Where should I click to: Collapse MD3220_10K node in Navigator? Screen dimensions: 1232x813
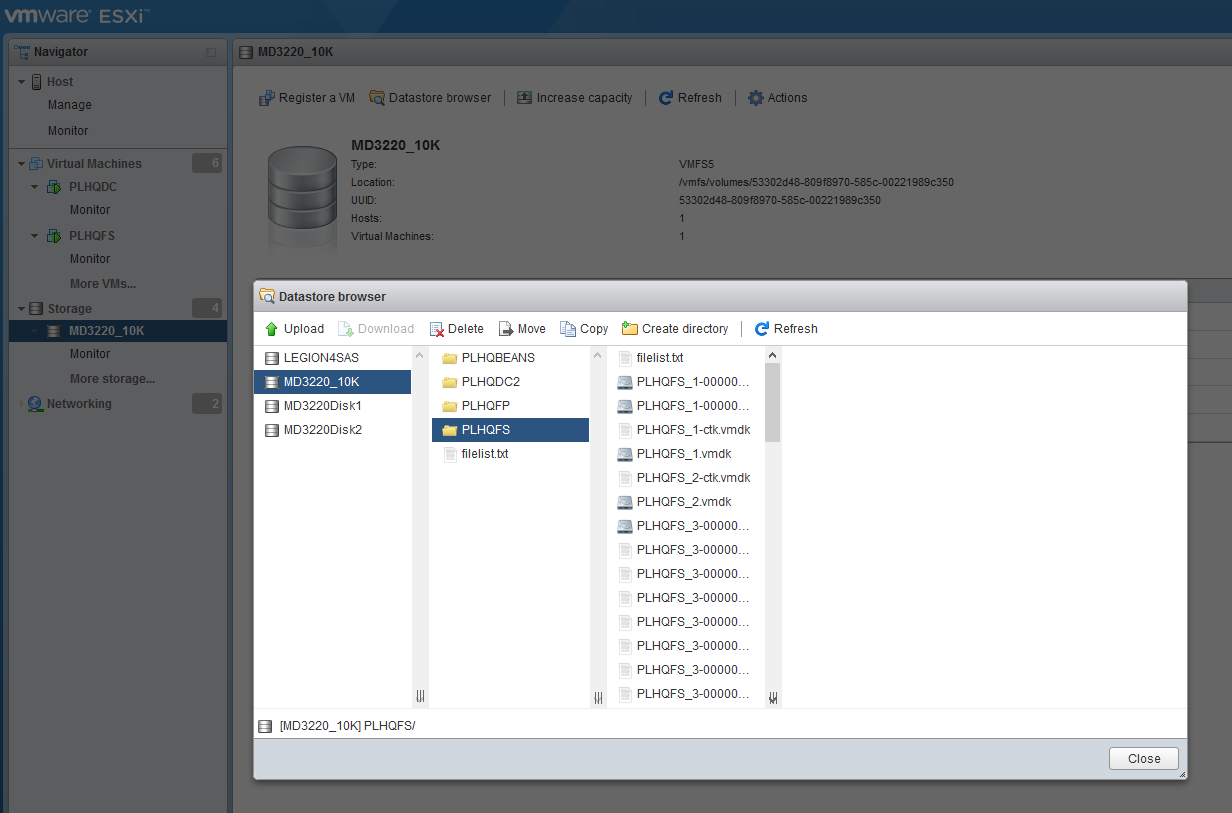(x=35, y=331)
